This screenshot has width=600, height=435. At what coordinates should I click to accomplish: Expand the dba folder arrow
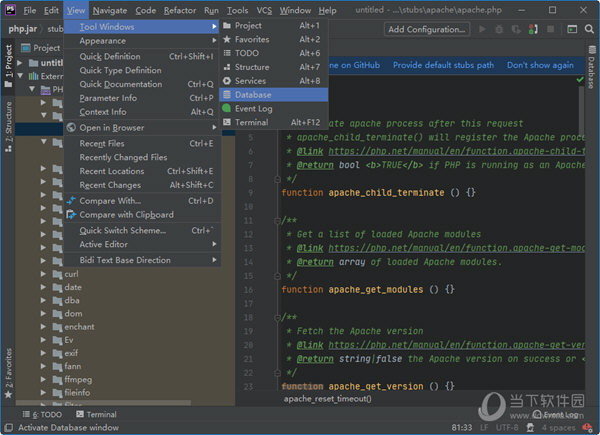(43, 300)
